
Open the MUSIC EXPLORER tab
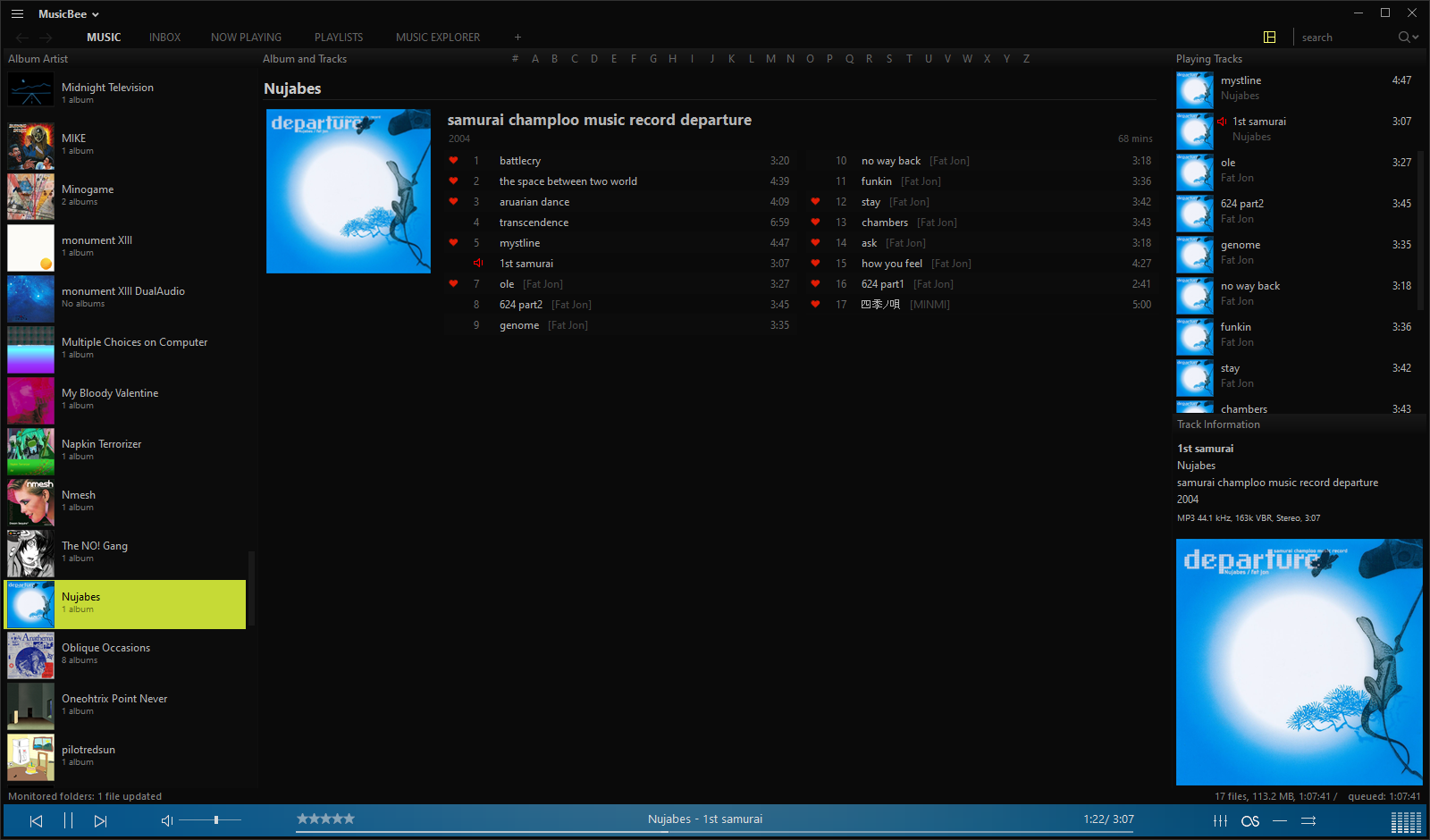click(438, 38)
